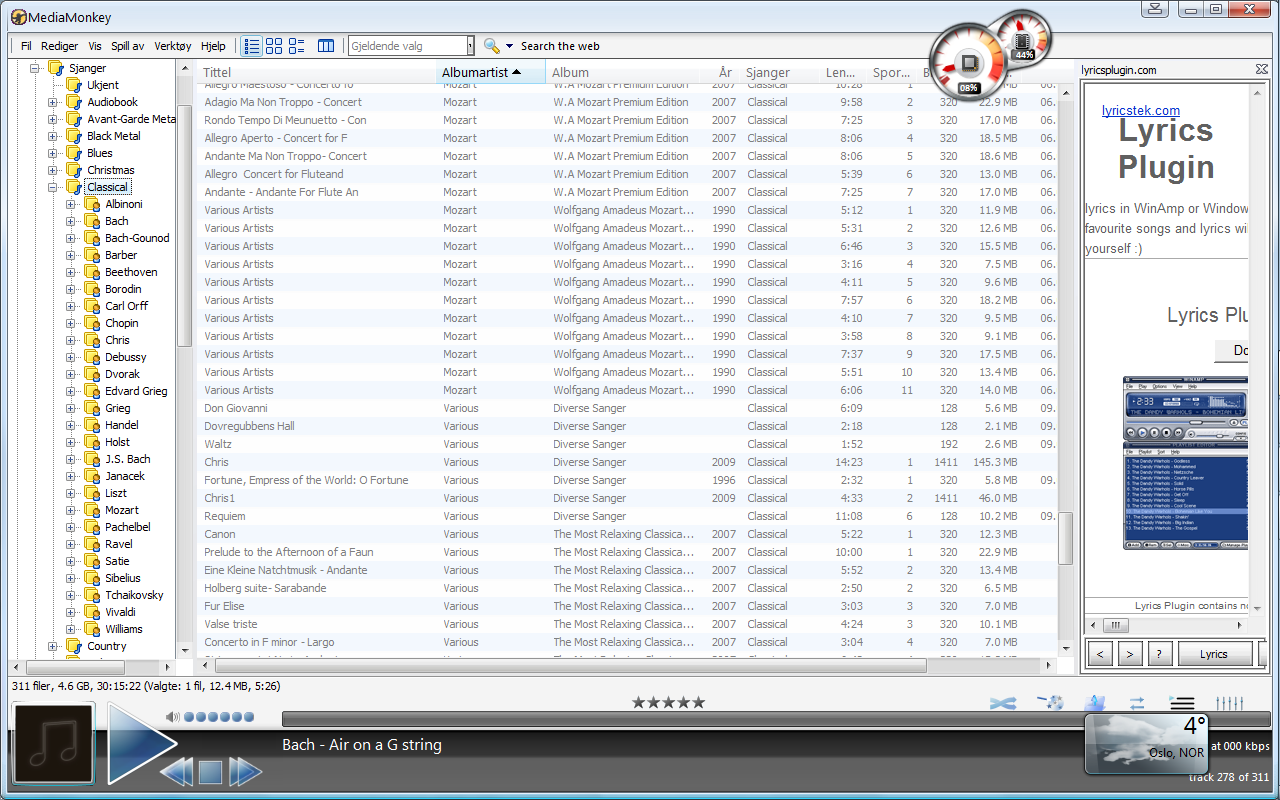
Task: Collapse the Sjanger root node
Action: click(x=35, y=68)
